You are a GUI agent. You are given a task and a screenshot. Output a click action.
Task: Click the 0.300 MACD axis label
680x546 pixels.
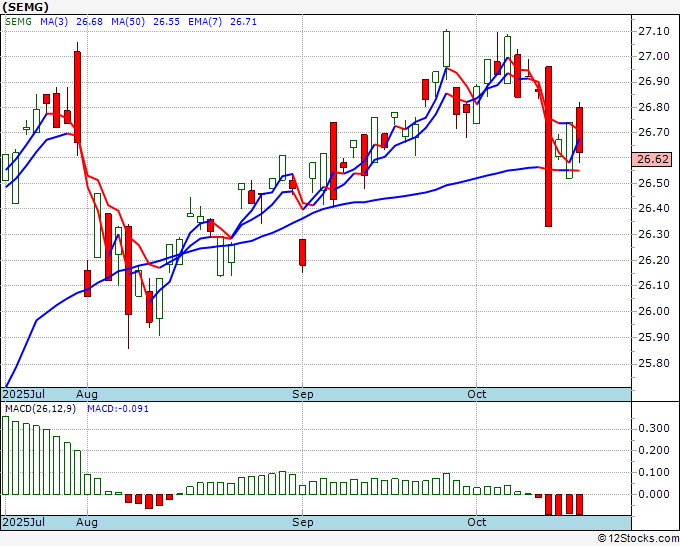654,428
